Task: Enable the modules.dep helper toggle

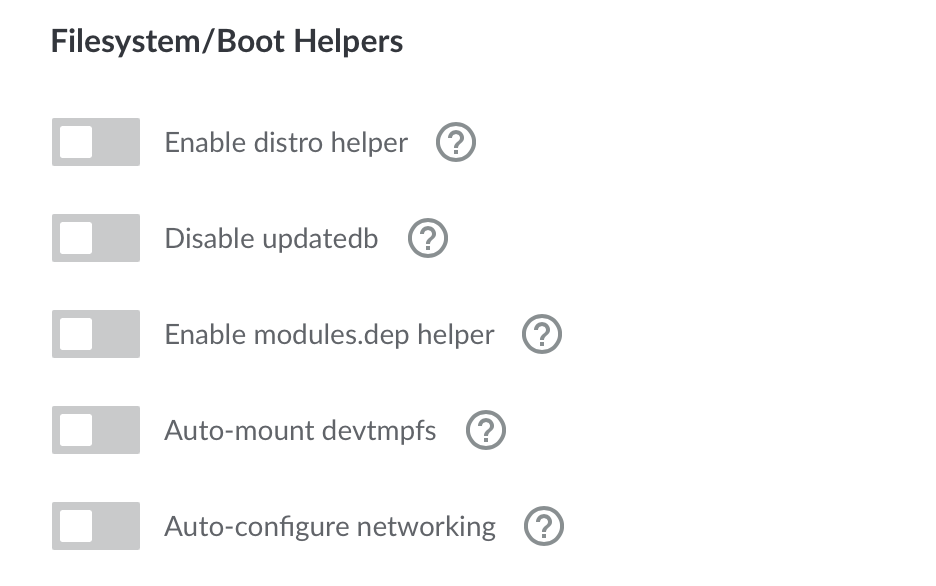Action: click(96, 334)
